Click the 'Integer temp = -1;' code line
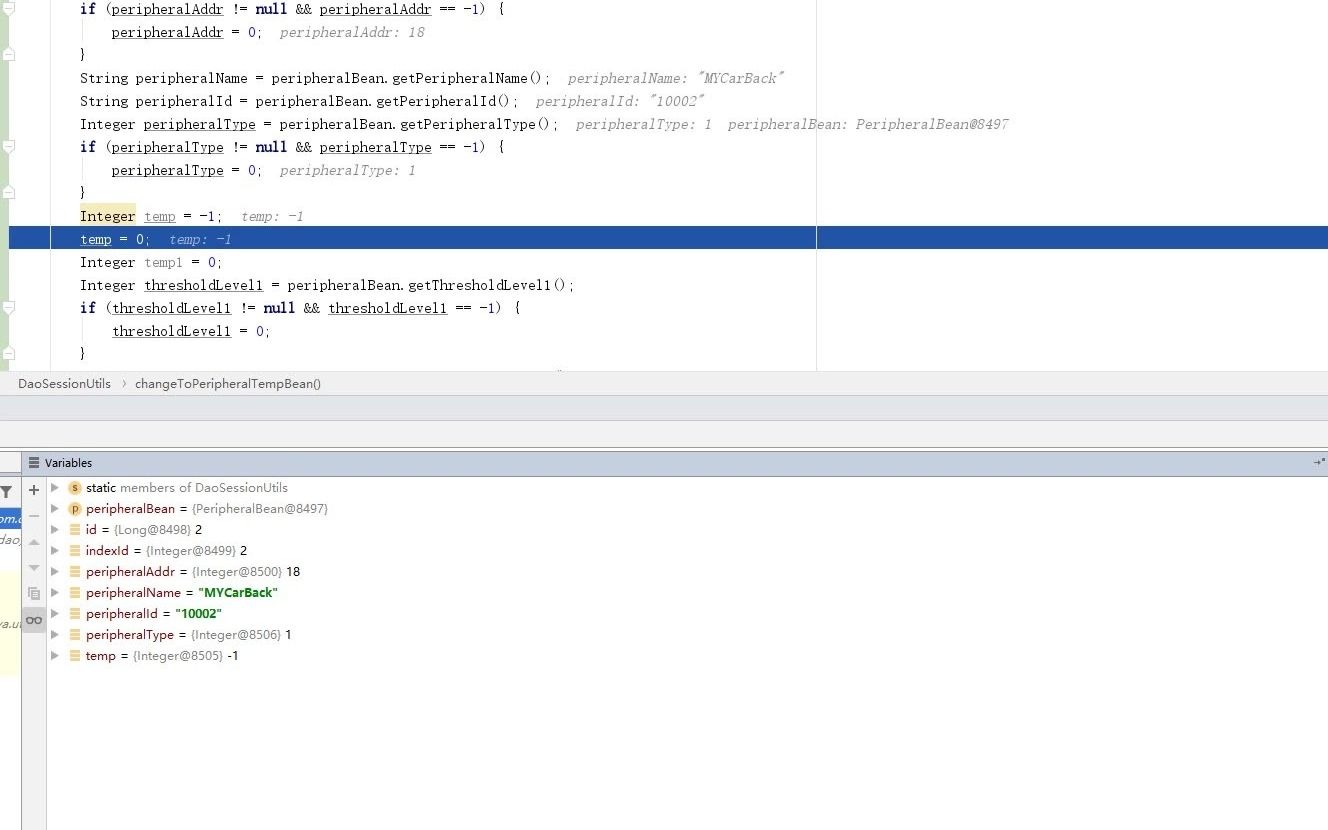Image resolution: width=1328 pixels, height=830 pixels. pos(151,216)
